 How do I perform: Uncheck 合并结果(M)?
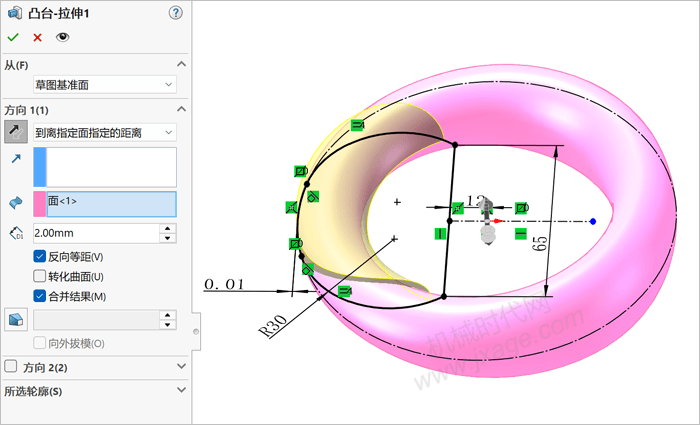pos(39,296)
